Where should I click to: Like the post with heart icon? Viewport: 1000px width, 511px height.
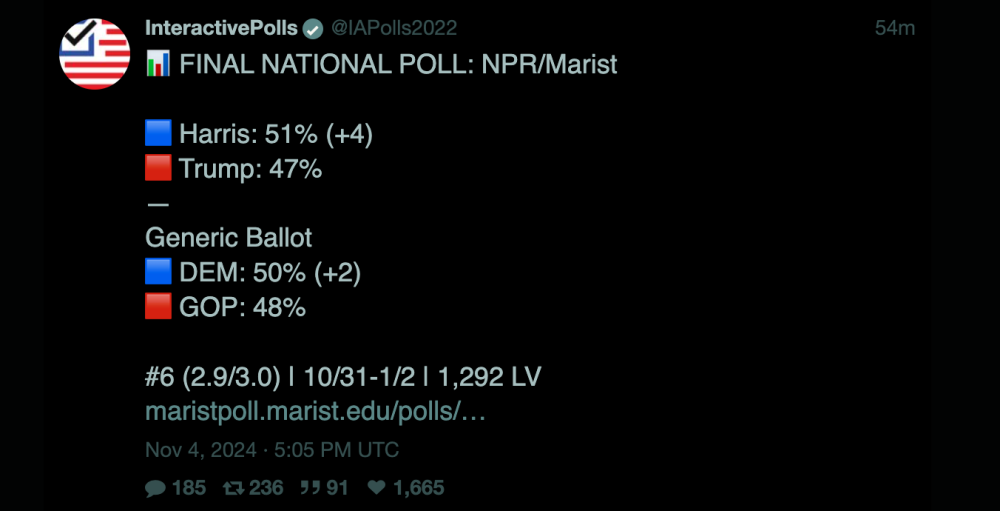(377, 488)
